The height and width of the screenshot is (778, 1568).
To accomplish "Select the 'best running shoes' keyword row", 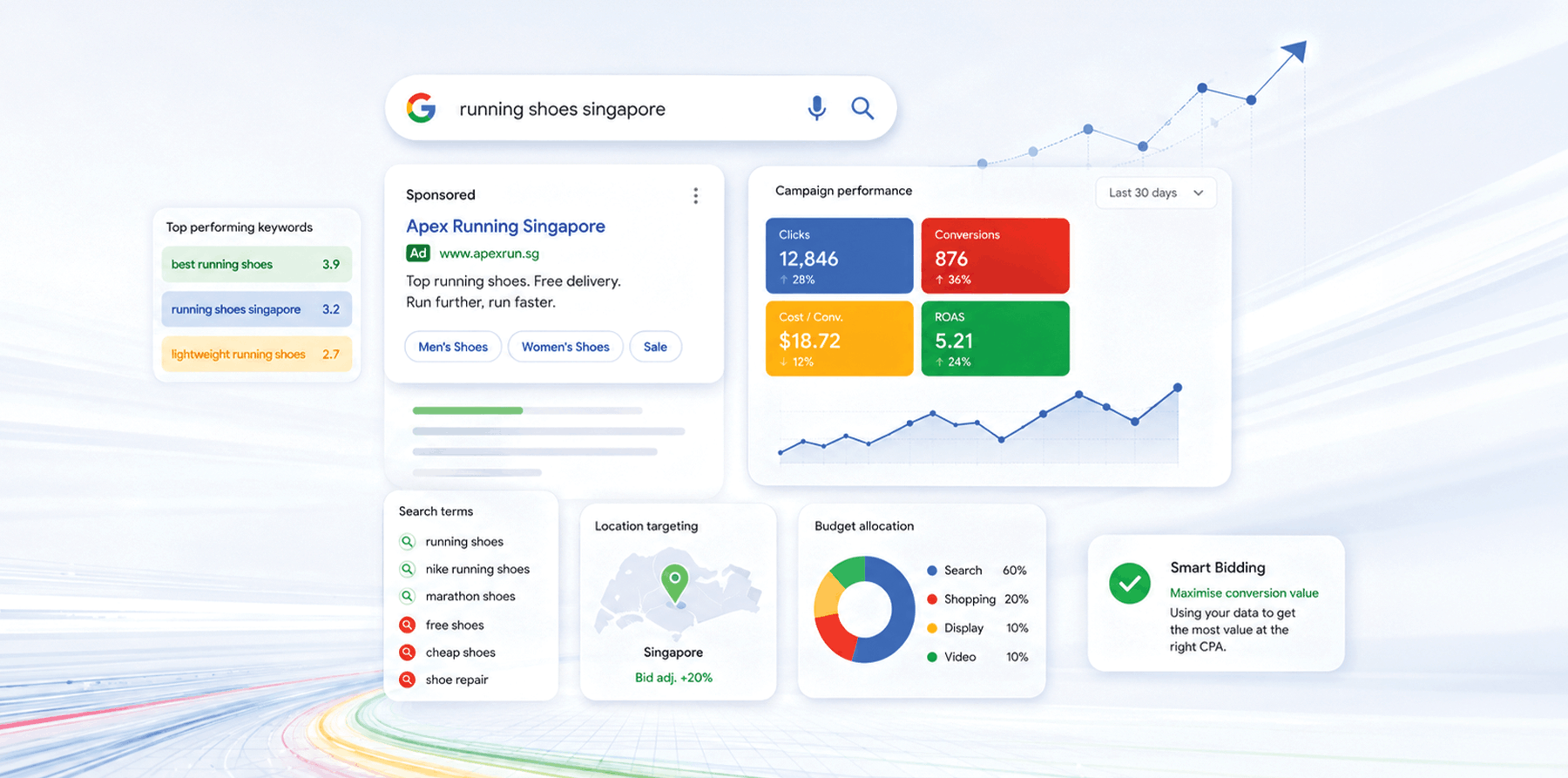I will pos(256,264).
